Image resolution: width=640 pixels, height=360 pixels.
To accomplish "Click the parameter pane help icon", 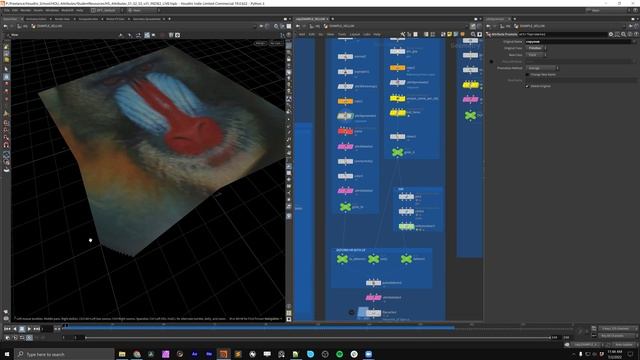I will (636, 35).
